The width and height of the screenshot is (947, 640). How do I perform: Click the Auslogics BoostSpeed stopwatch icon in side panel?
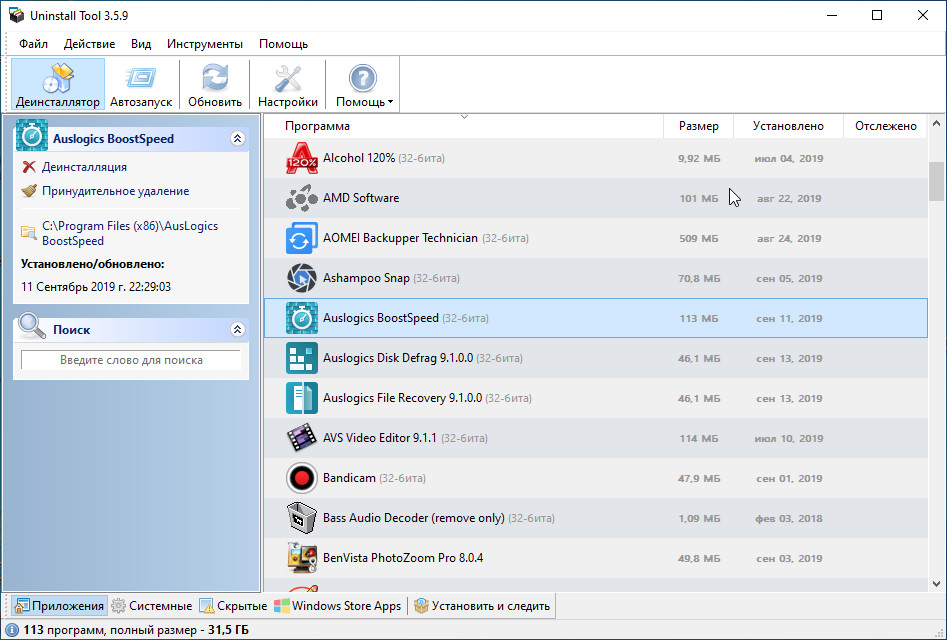click(31, 135)
